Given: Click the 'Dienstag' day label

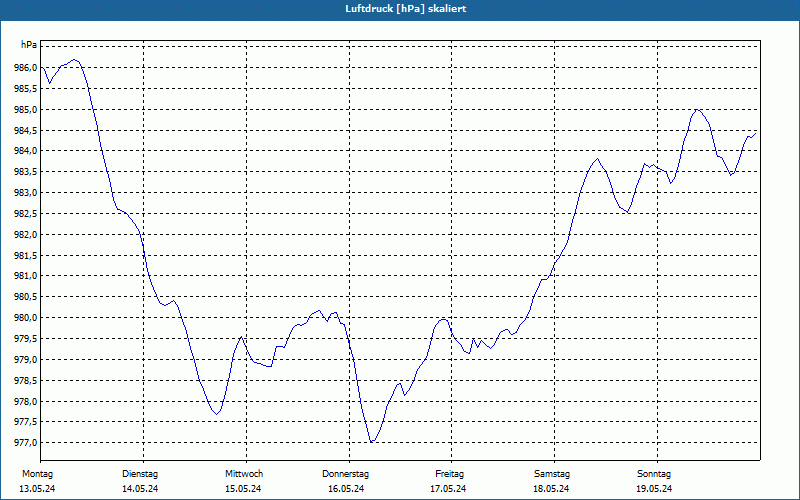Looking at the screenshot, I should click(140, 474).
